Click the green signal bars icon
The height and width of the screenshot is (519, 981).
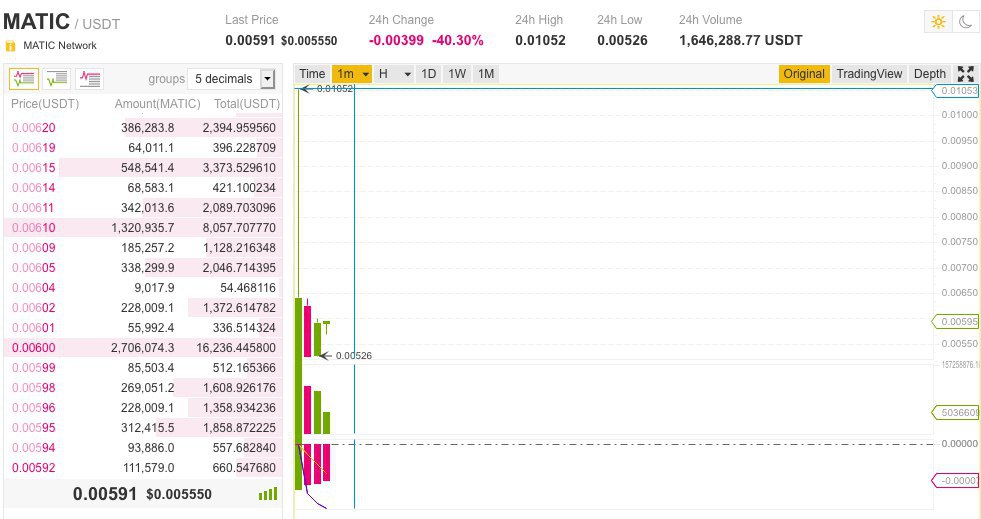268,494
